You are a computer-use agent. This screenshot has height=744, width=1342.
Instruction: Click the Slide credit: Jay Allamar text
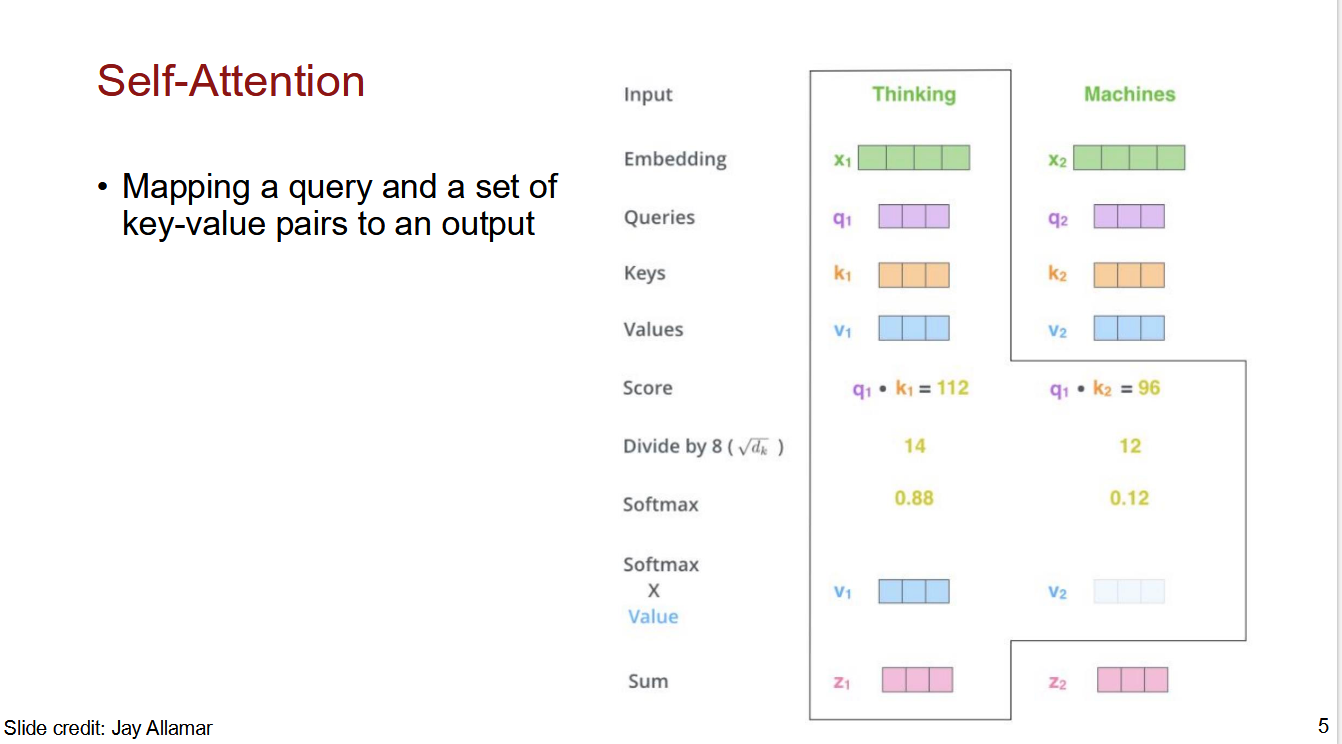109,728
